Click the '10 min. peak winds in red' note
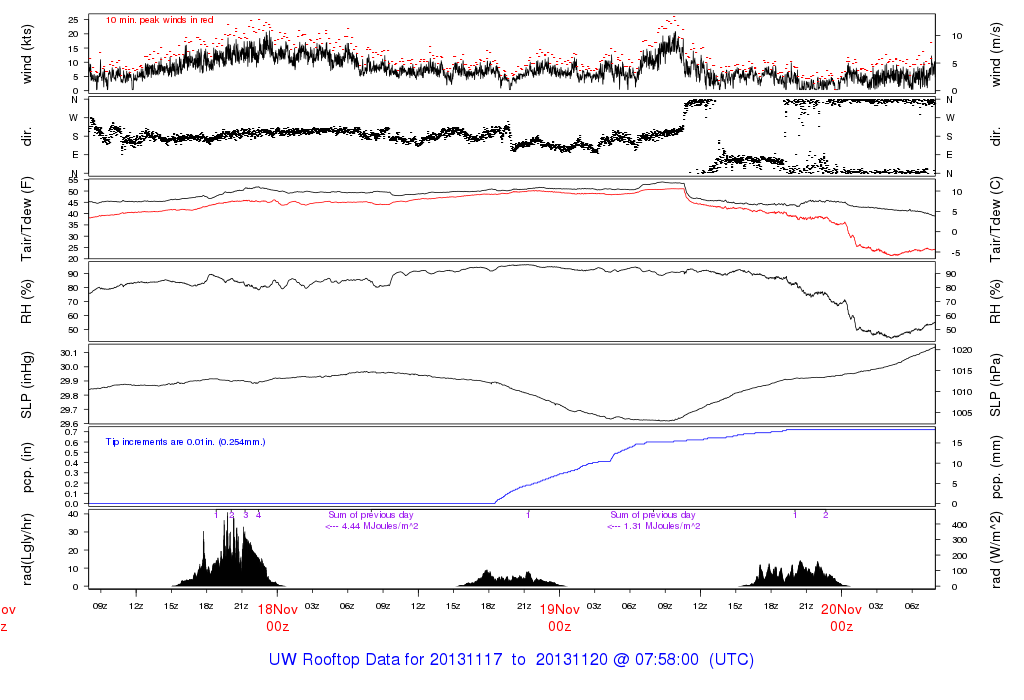This screenshot has height=700, width=1024. pyautogui.click(x=159, y=20)
